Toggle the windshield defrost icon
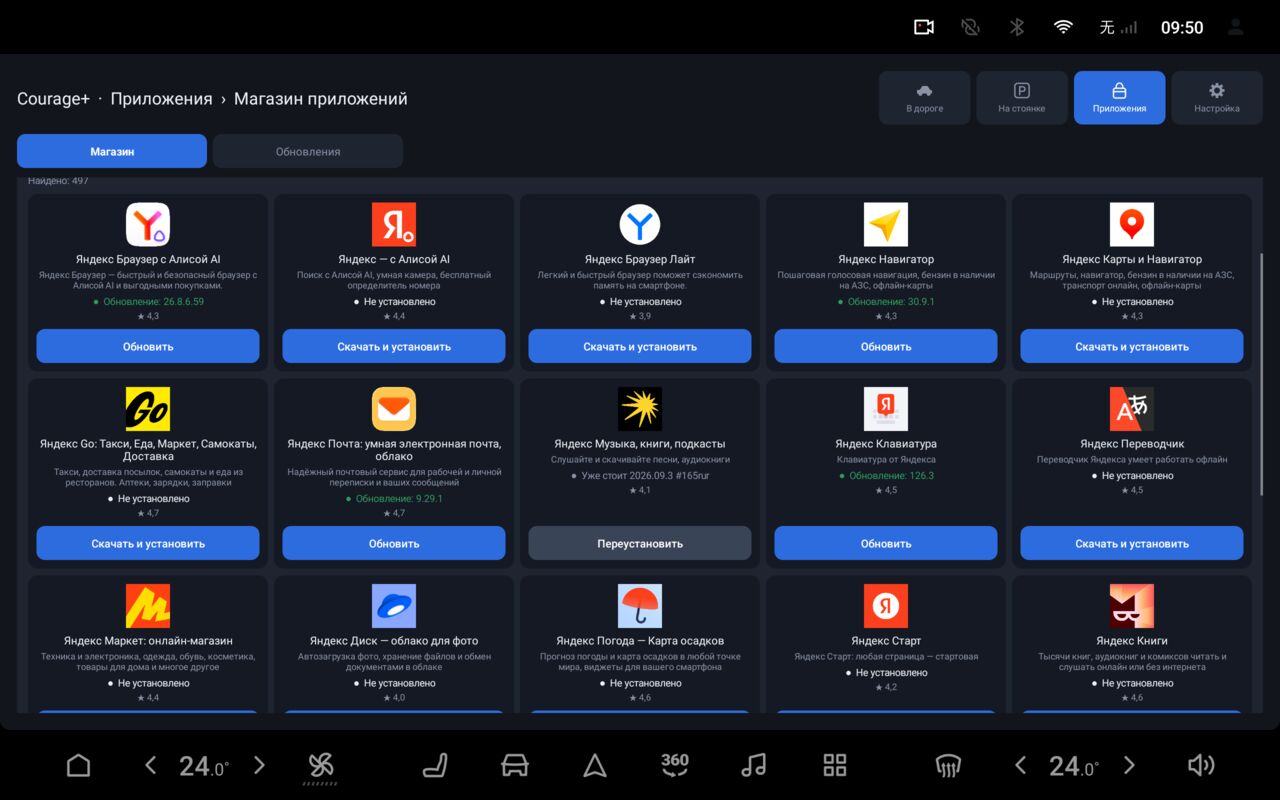Image resolution: width=1280 pixels, height=800 pixels. click(x=948, y=766)
